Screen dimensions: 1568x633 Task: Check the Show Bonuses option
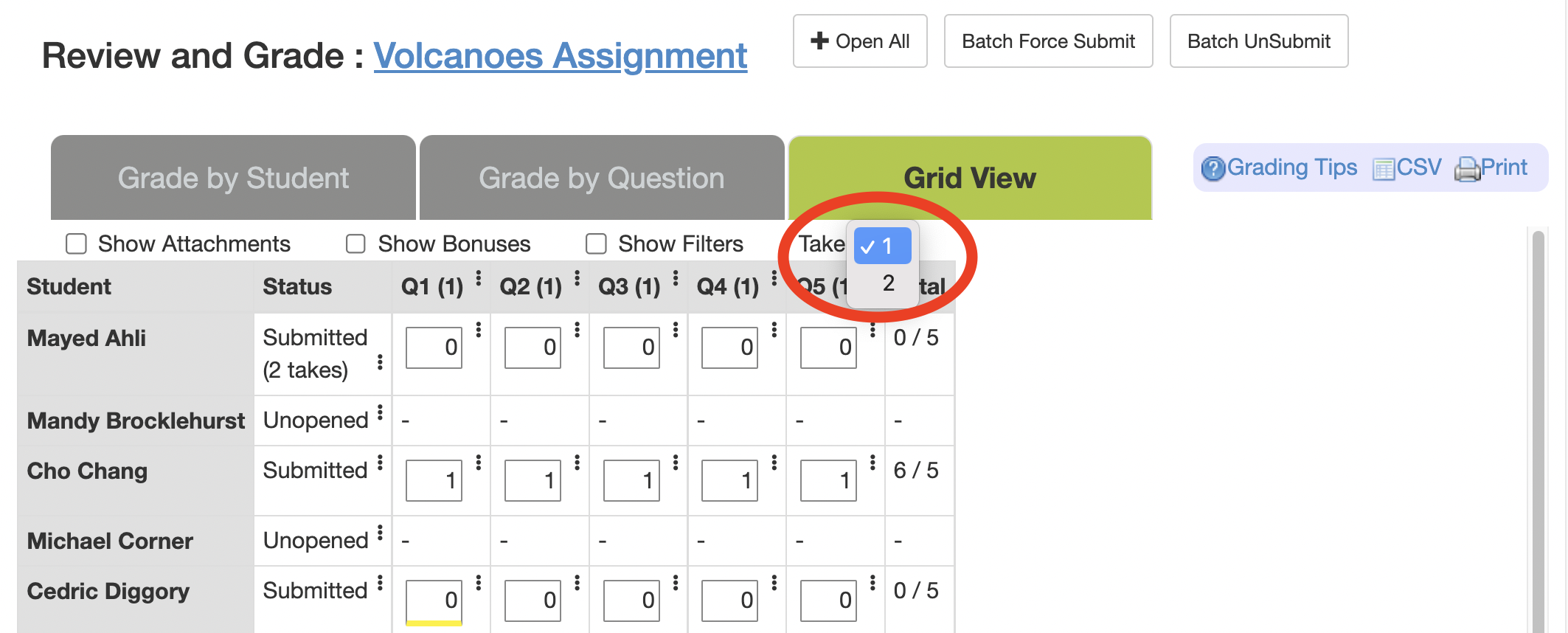pos(355,243)
